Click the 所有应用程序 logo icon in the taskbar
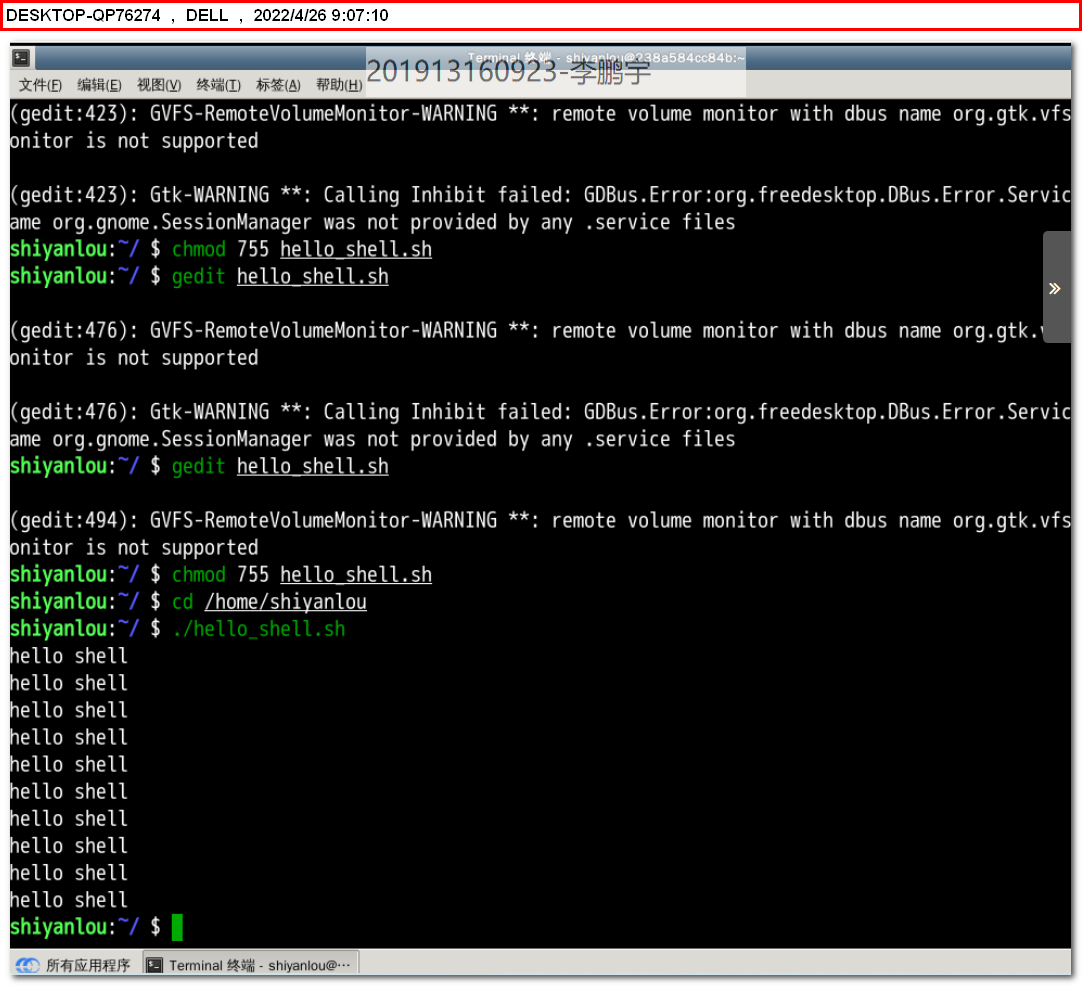1082x986 pixels. pos(28,965)
